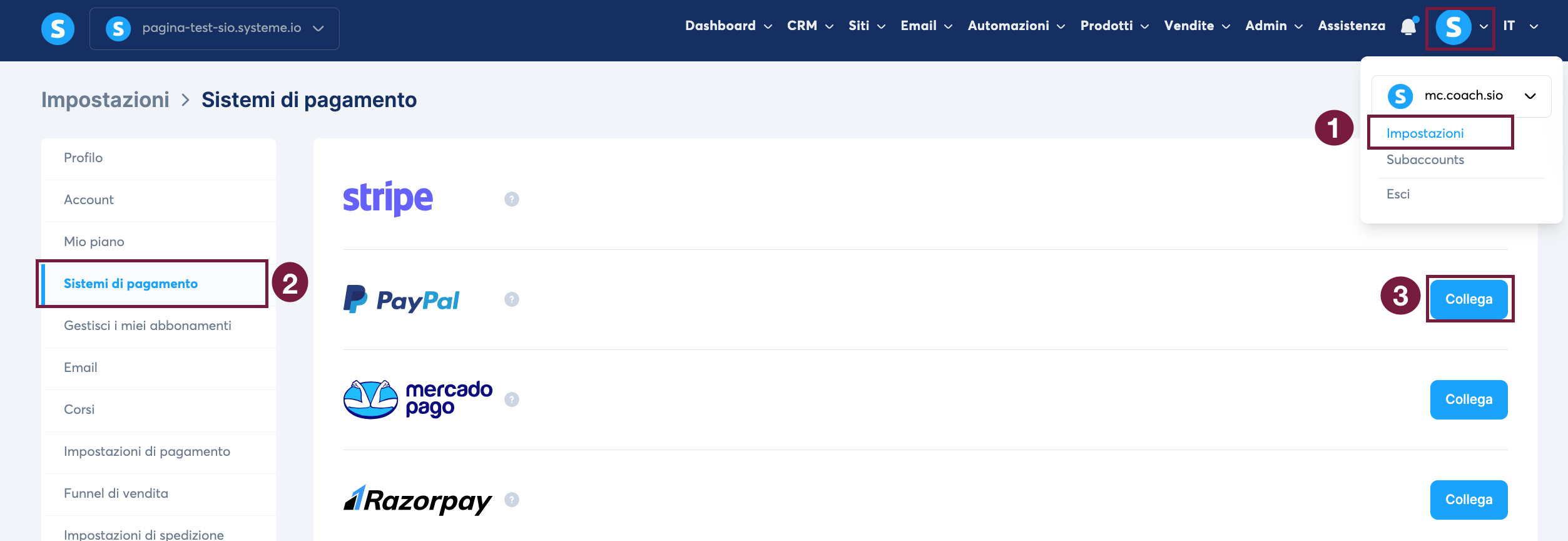
Task: Open the Corsi settings section
Action: click(158, 411)
